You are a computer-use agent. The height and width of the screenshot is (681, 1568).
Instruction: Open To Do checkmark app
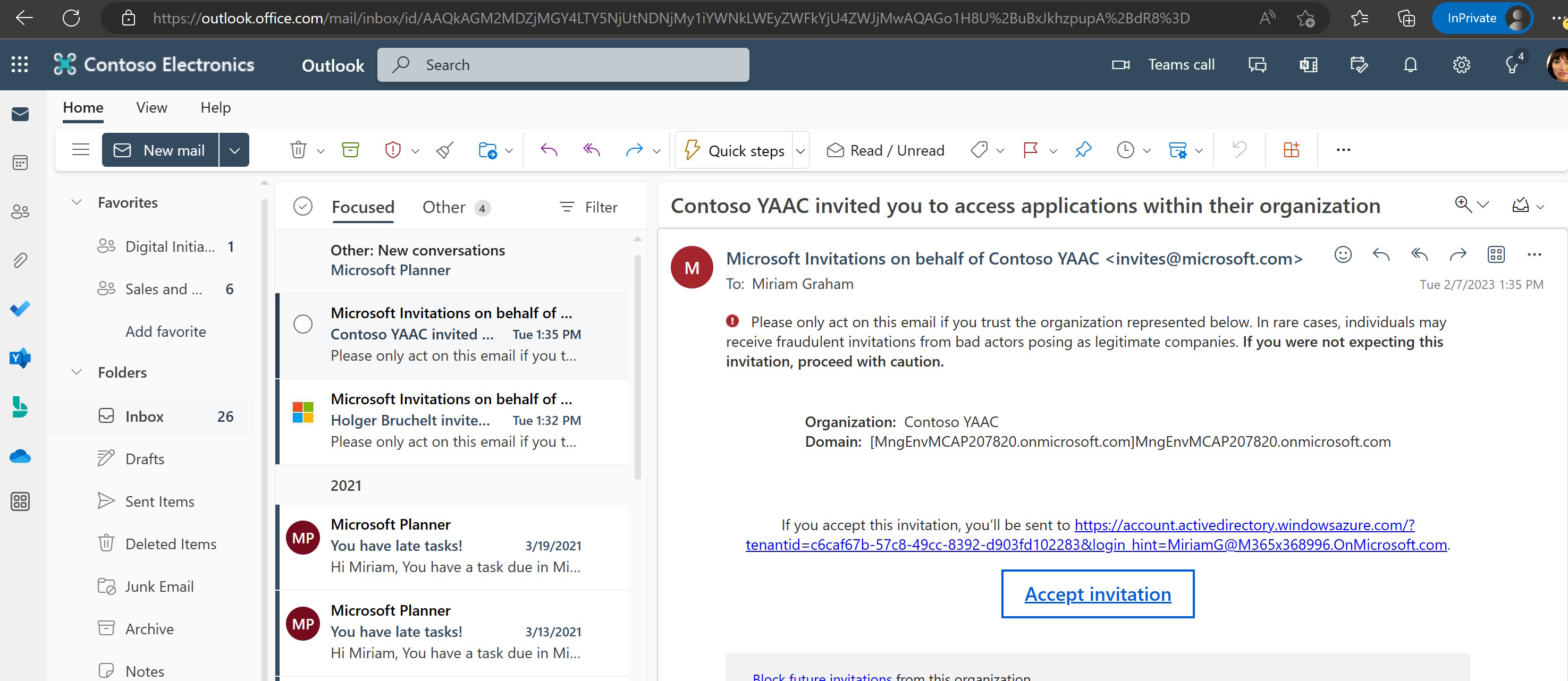click(x=20, y=309)
